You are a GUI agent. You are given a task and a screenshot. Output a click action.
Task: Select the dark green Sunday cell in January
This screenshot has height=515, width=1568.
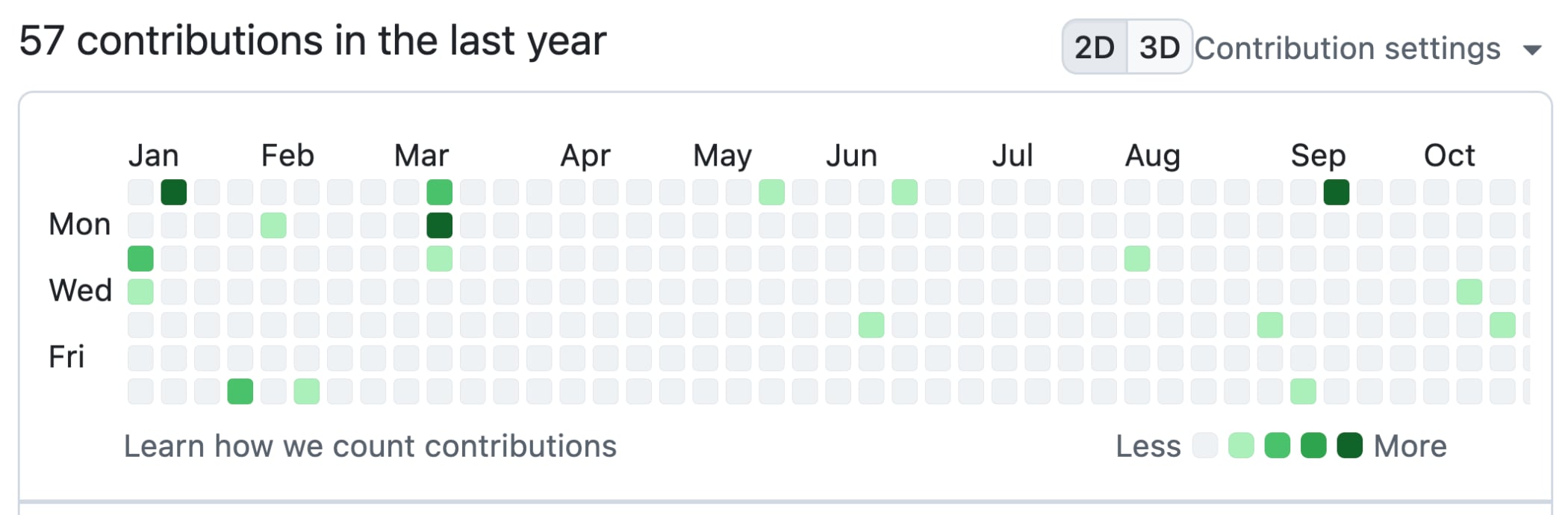pos(174,192)
